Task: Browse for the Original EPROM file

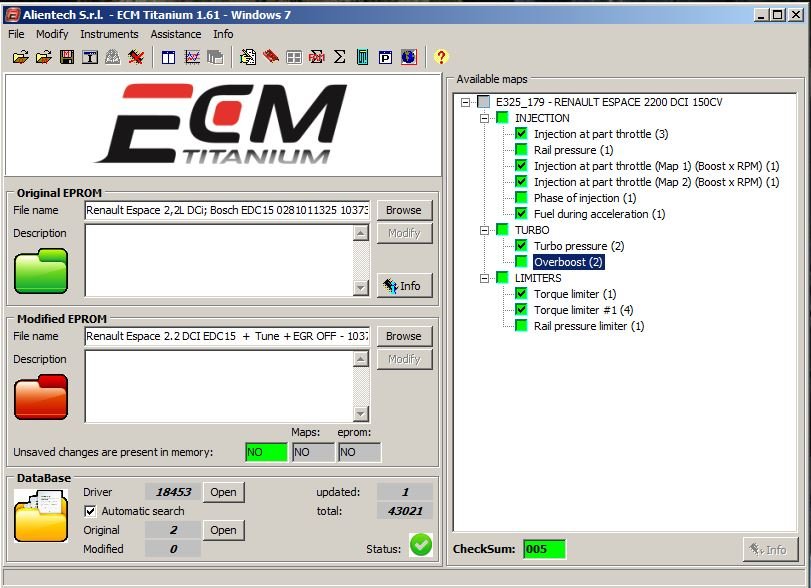Action: coord(404,210)
